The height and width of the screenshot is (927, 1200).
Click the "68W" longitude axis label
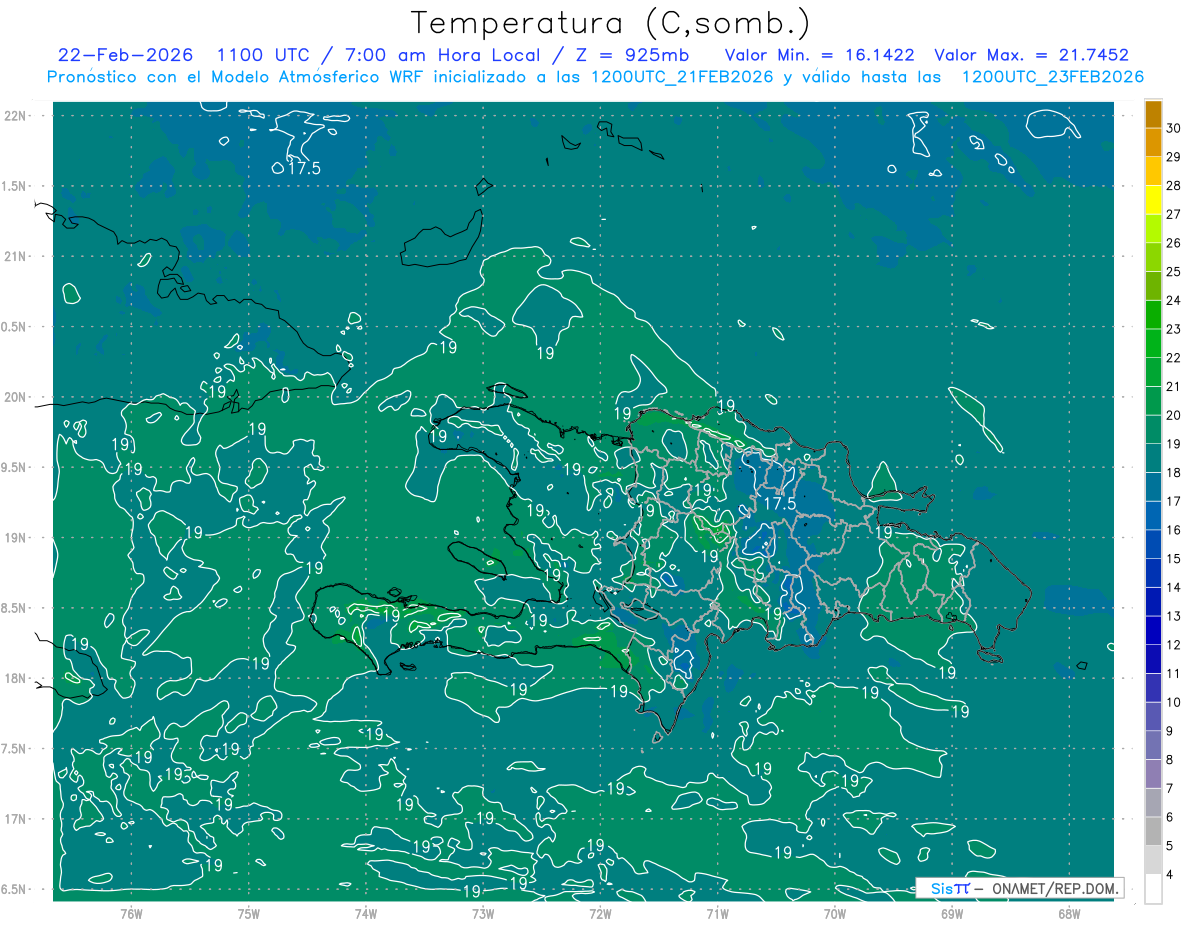[x=1069, y=914]
